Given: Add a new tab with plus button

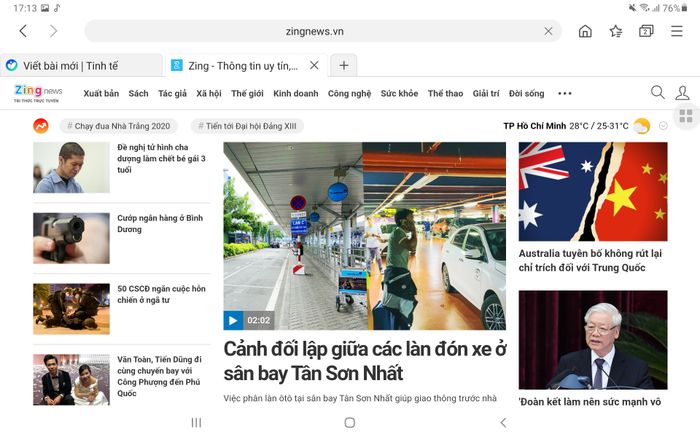Looking at the screenshot, I should pos(343,65).
